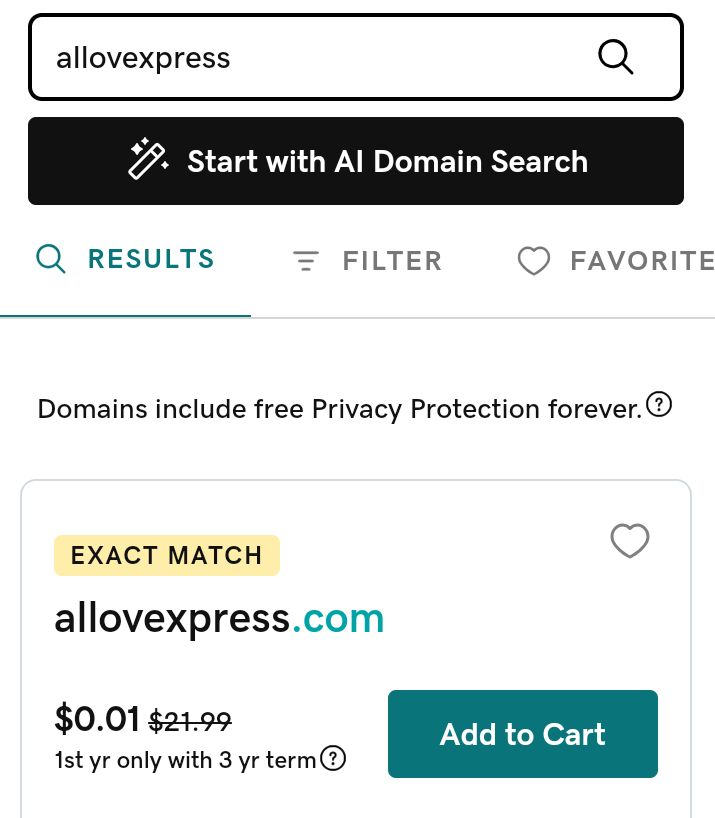Click Add to Cart button
This screenshot has height=818, width=715.
click(523, 734)
